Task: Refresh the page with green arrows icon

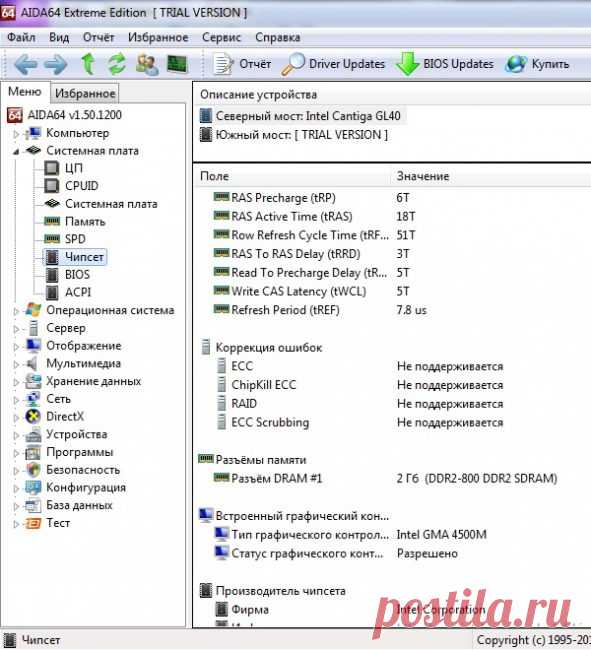Action: coord(117,64)
